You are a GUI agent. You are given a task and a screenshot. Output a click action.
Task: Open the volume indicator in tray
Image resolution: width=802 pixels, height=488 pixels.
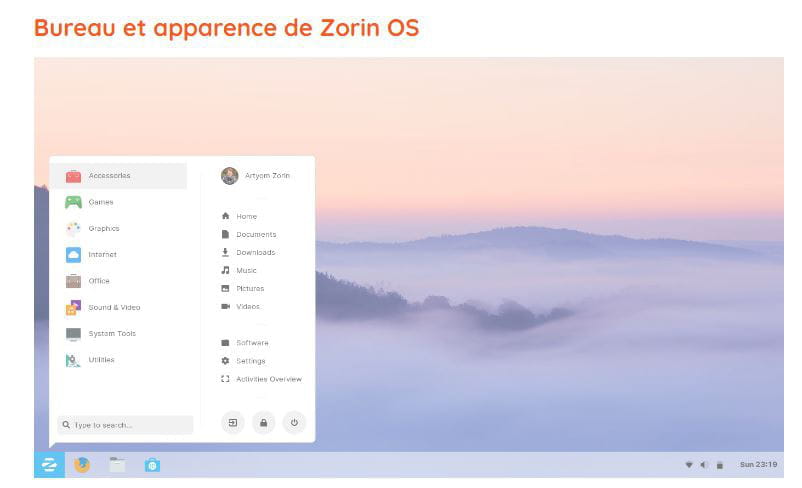(x=704, y=464)
